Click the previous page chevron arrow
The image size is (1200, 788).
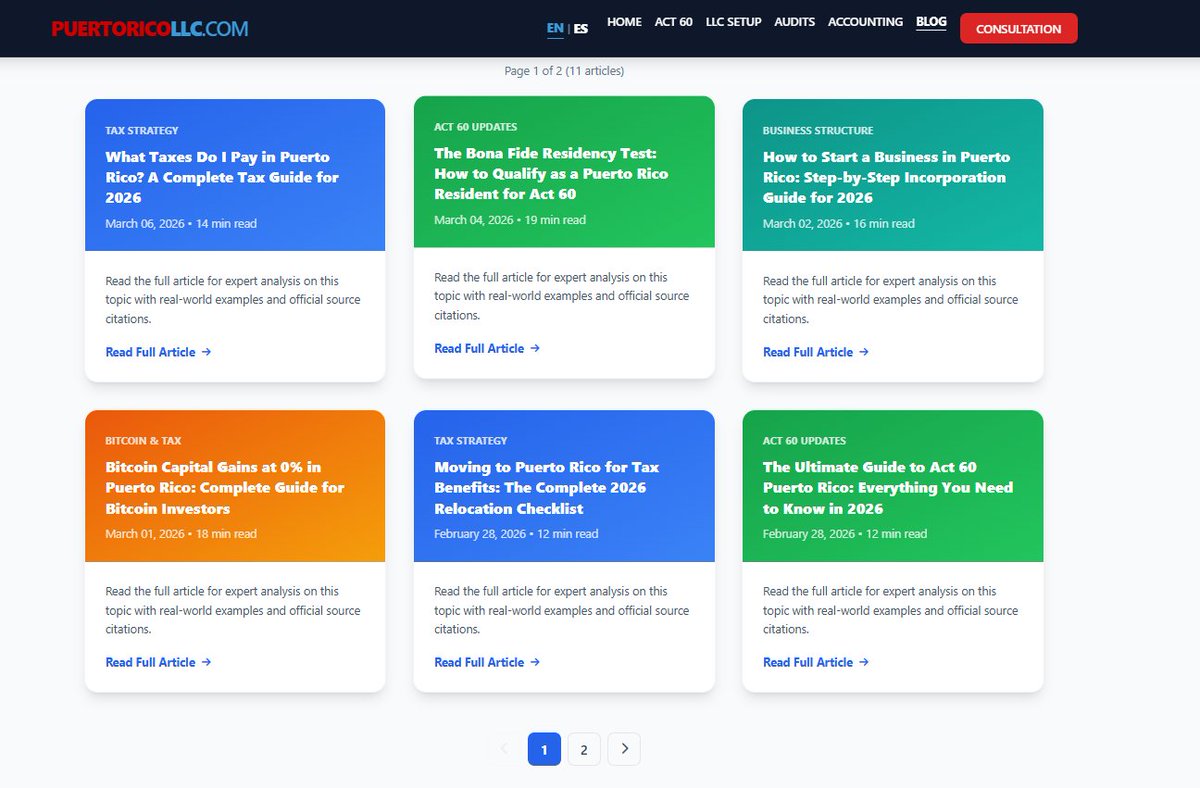[504, 749]
